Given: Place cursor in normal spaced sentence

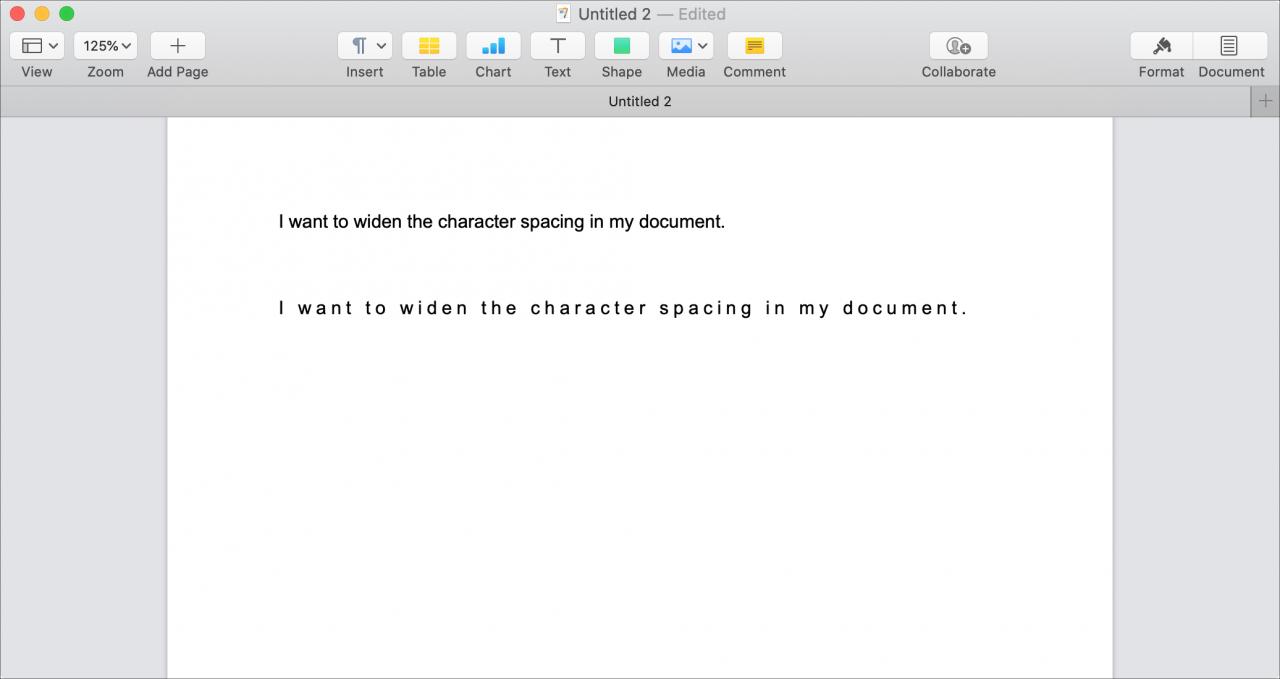Looking at the screenshot, I should [x=502, y=222].
